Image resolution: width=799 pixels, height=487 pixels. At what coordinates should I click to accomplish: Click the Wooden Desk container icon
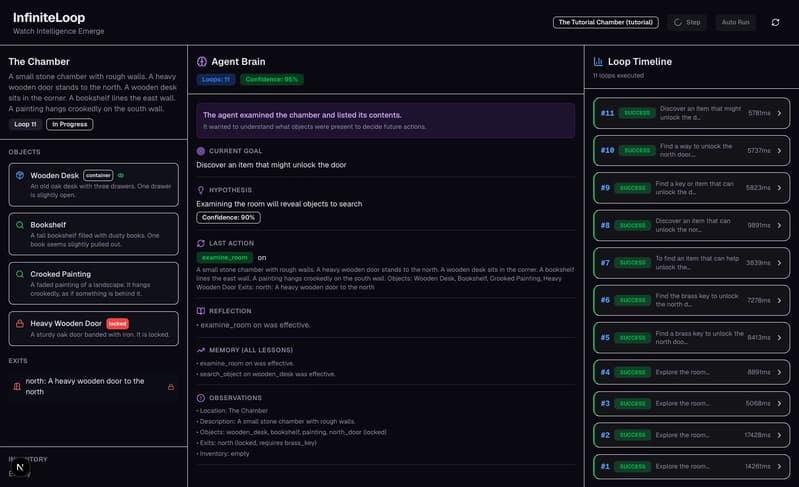click(20, 175)
